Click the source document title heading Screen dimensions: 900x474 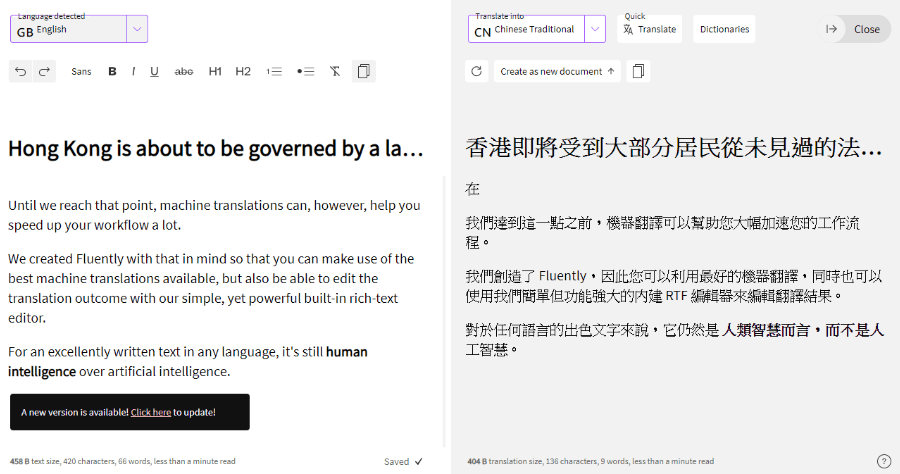(216, 149)
